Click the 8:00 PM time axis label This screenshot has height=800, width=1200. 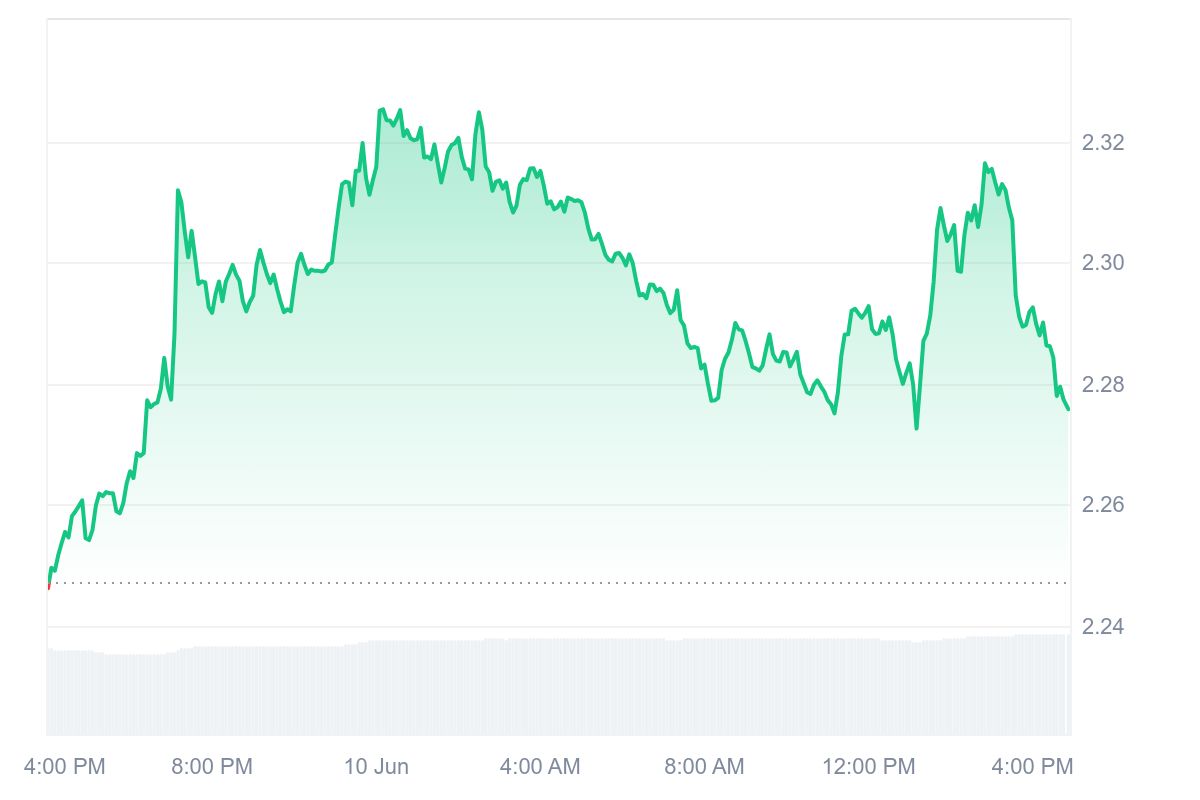[x=212, y=767]
